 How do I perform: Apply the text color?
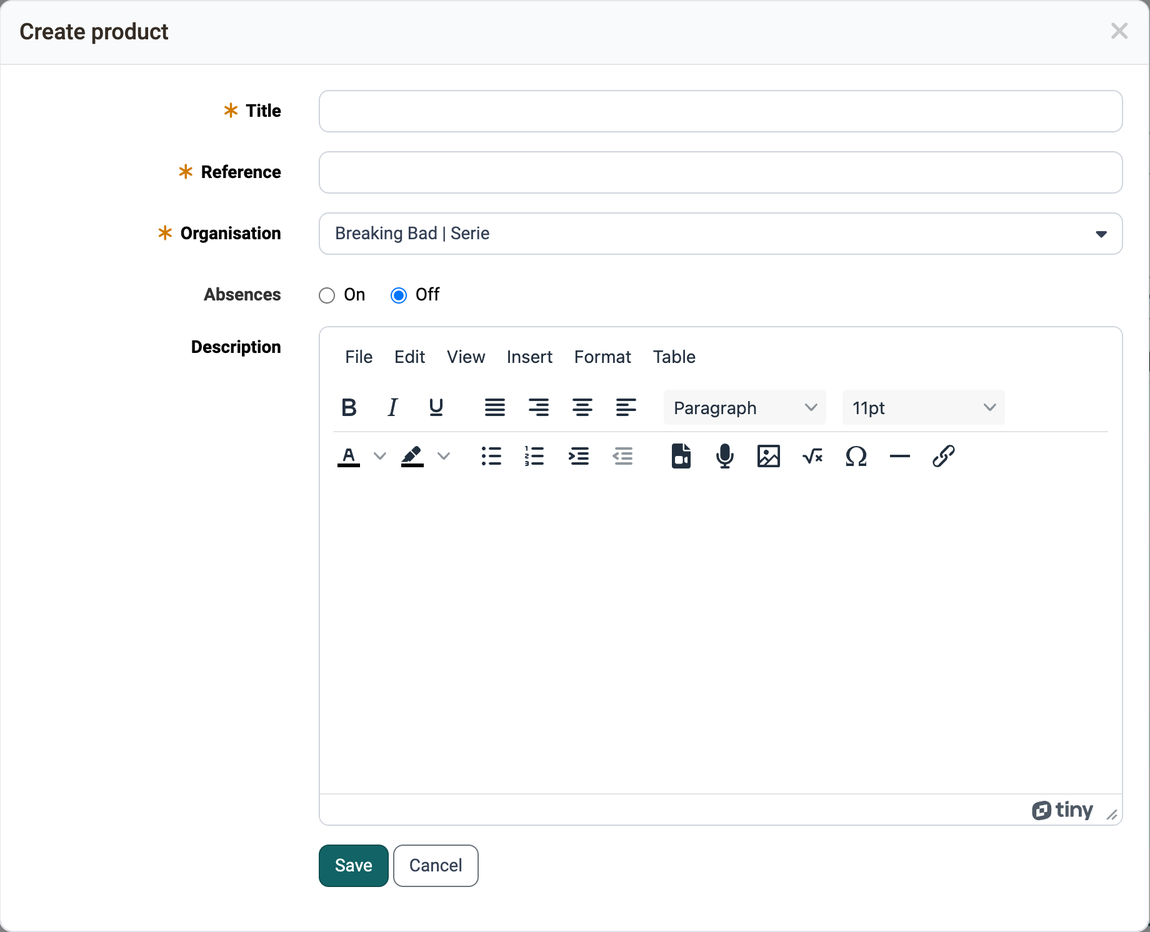(x=349, y=456)
